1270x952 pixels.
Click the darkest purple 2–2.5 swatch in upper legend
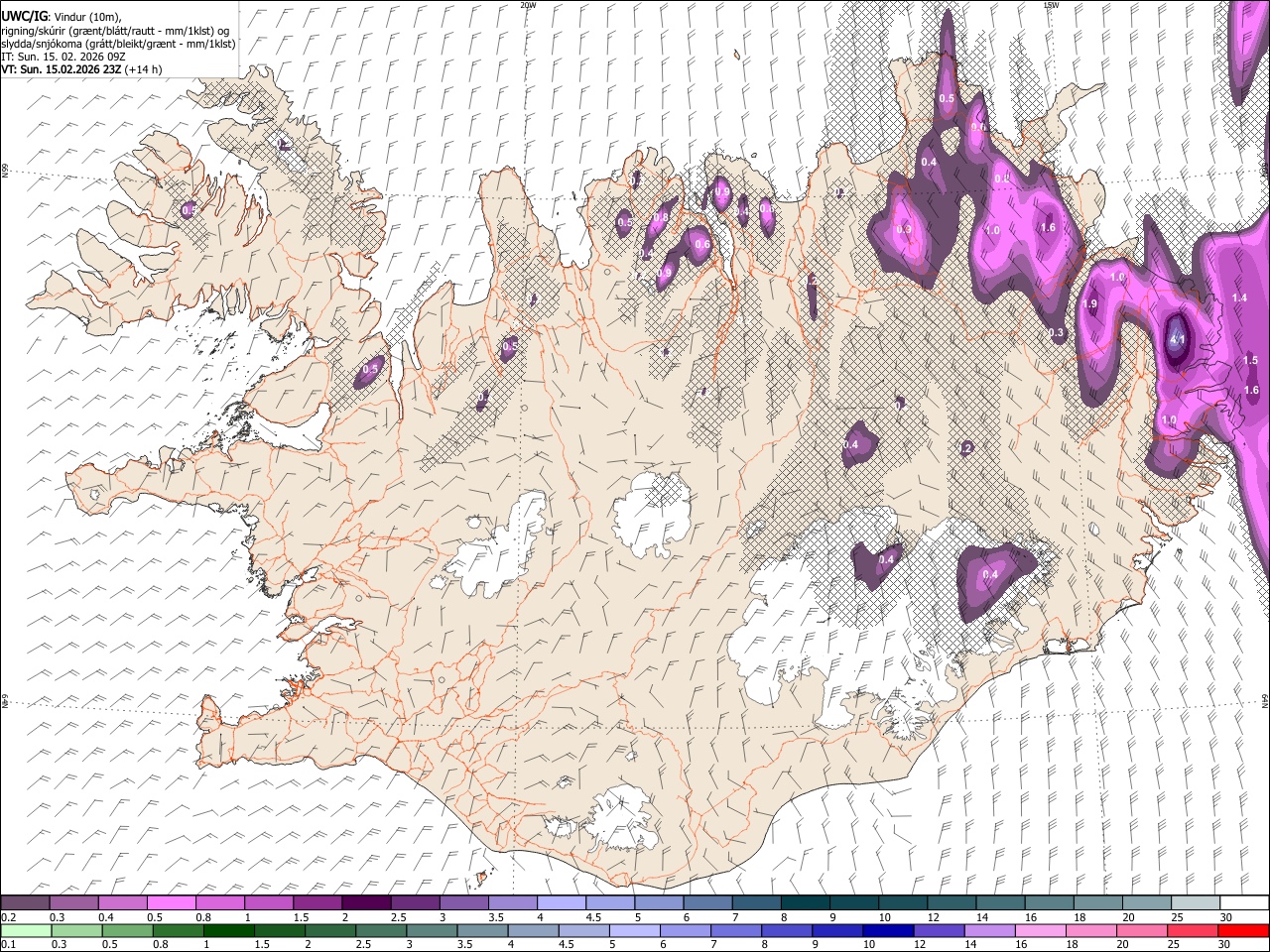pos(366,902)
